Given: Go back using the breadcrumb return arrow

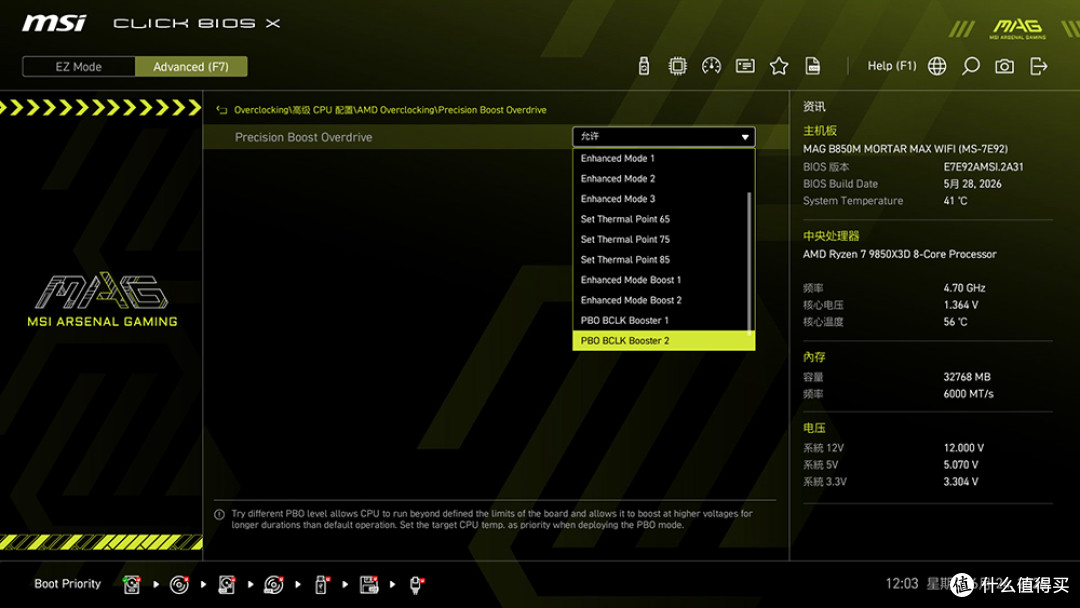Looking at the screenshot, I should tap(221, 110).
